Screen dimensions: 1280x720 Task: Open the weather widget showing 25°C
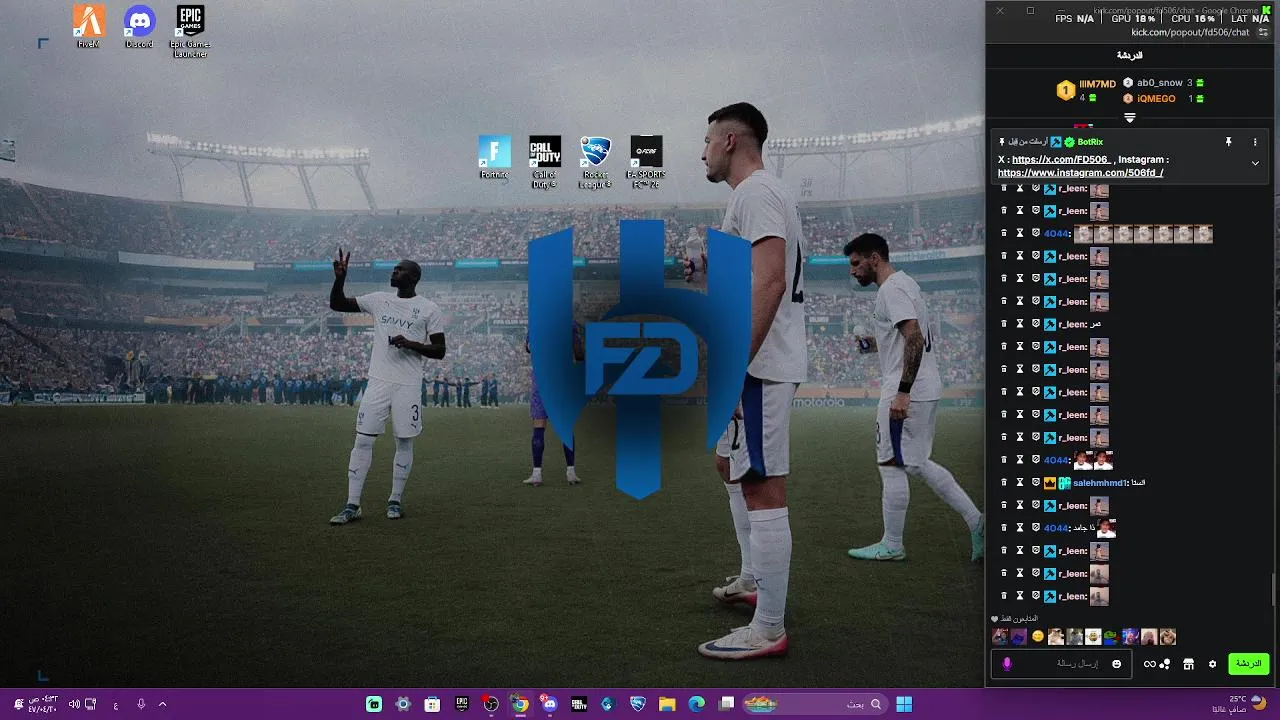pos(1240,704)
